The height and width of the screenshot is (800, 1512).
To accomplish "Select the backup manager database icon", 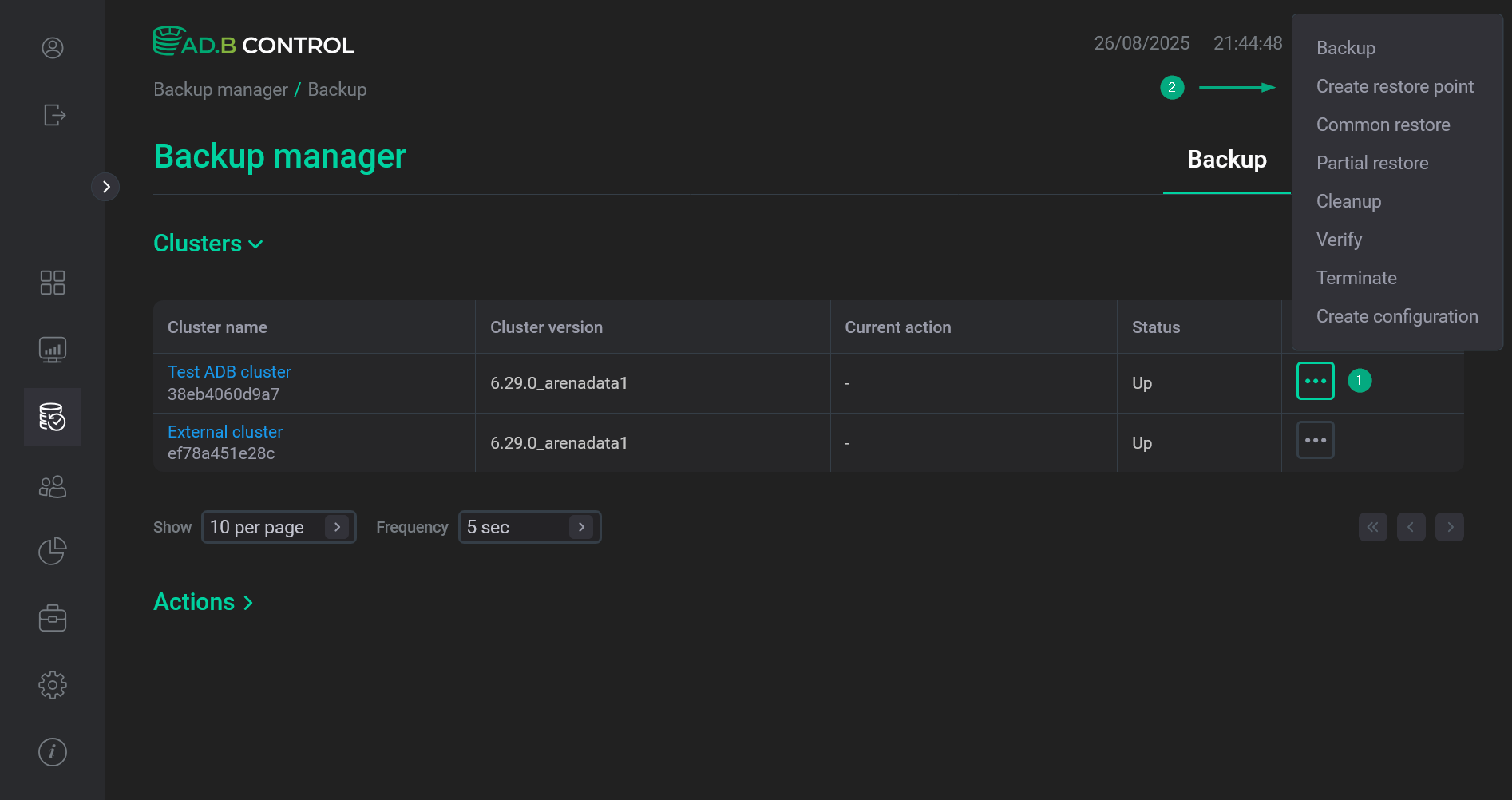I will (53, 417).
